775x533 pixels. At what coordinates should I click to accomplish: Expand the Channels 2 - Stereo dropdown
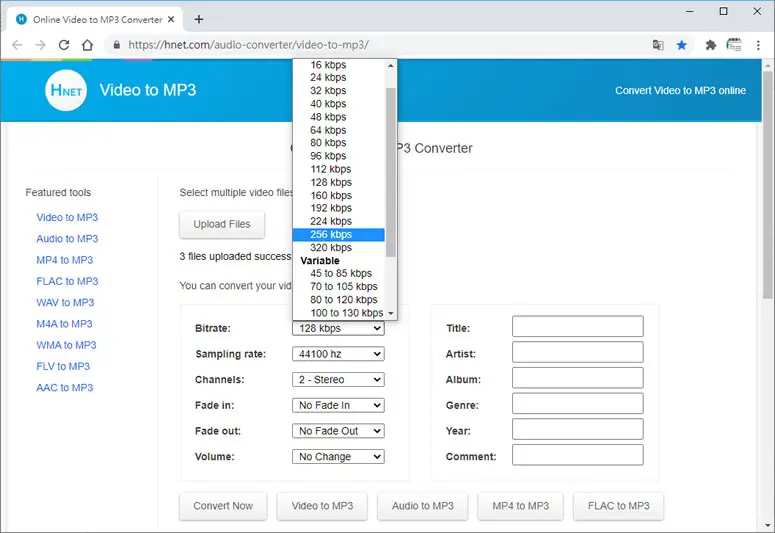(x=338, y=380)
